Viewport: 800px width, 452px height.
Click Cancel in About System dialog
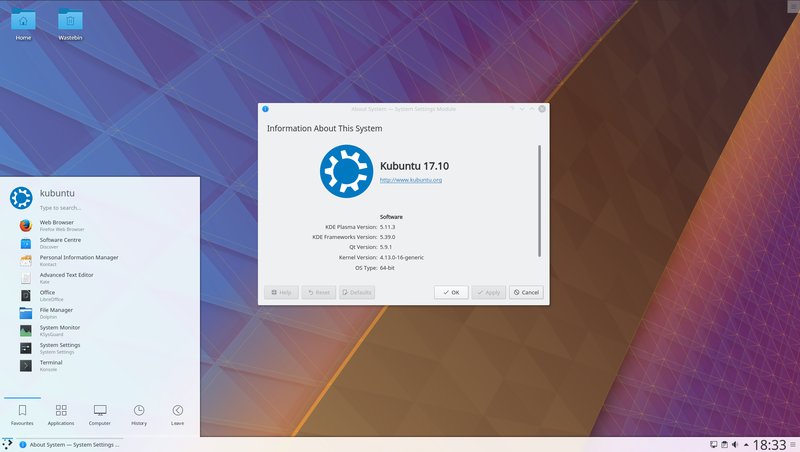[526, 292]
